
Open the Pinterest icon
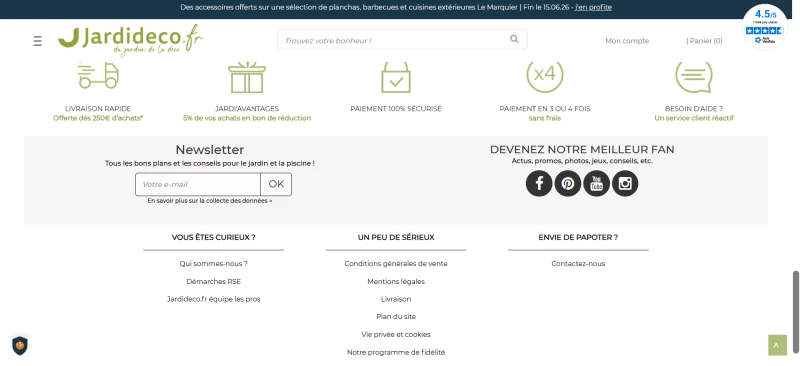pyautogui.click(x=567, y=183)
